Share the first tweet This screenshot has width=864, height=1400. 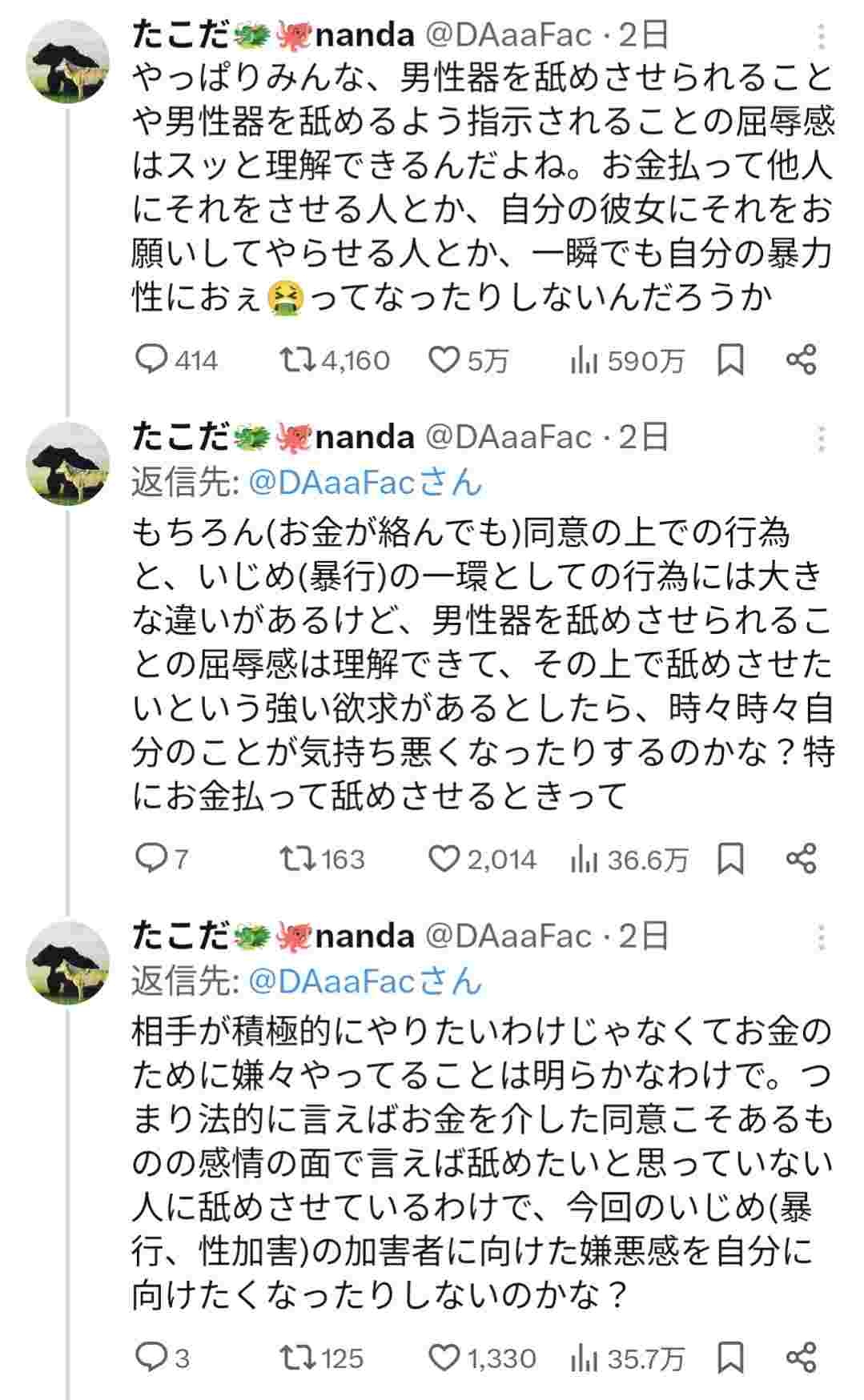coord(801,360)
